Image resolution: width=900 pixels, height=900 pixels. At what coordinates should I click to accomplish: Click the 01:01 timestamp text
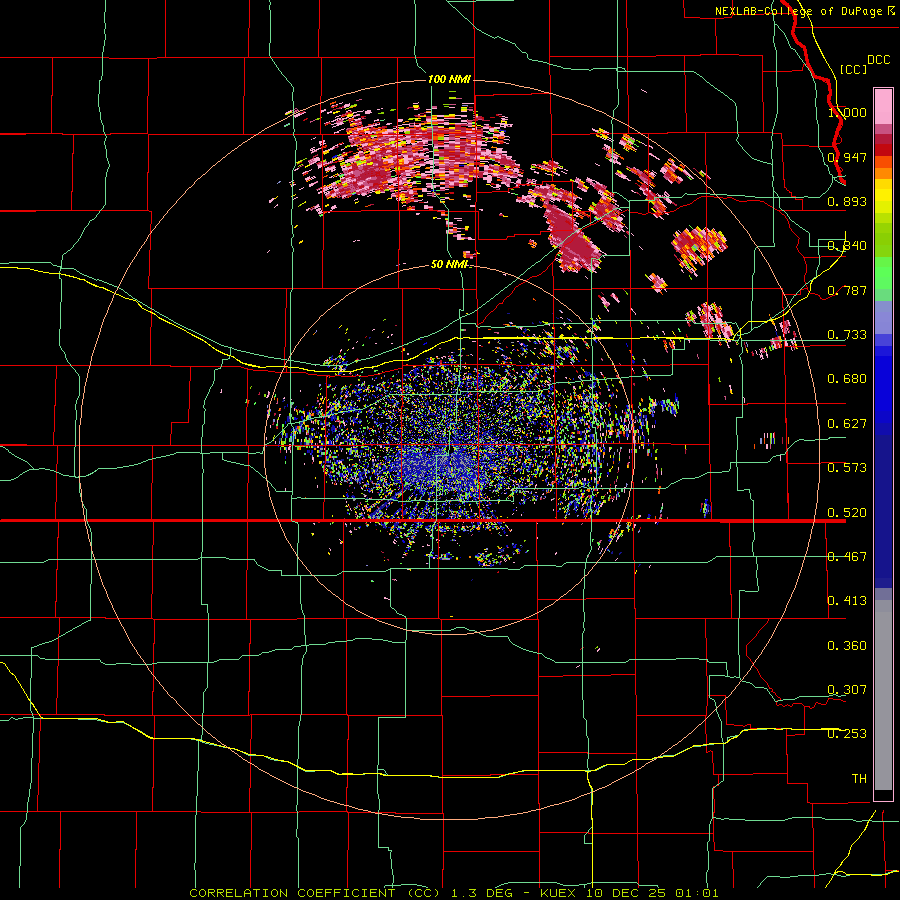coord(697,893)
